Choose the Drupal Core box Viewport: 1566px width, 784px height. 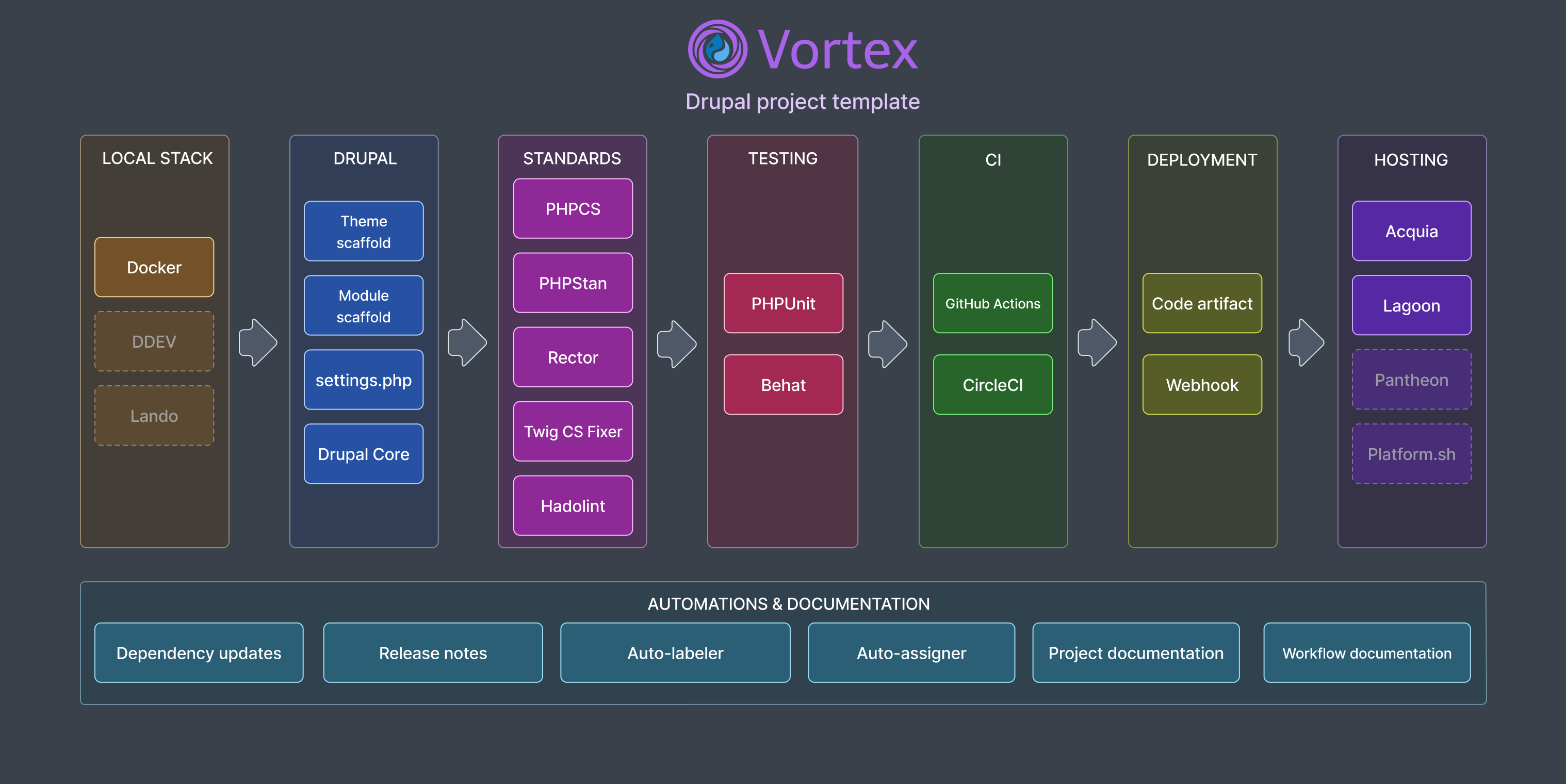pyautogui.click(x=364, y=454)
